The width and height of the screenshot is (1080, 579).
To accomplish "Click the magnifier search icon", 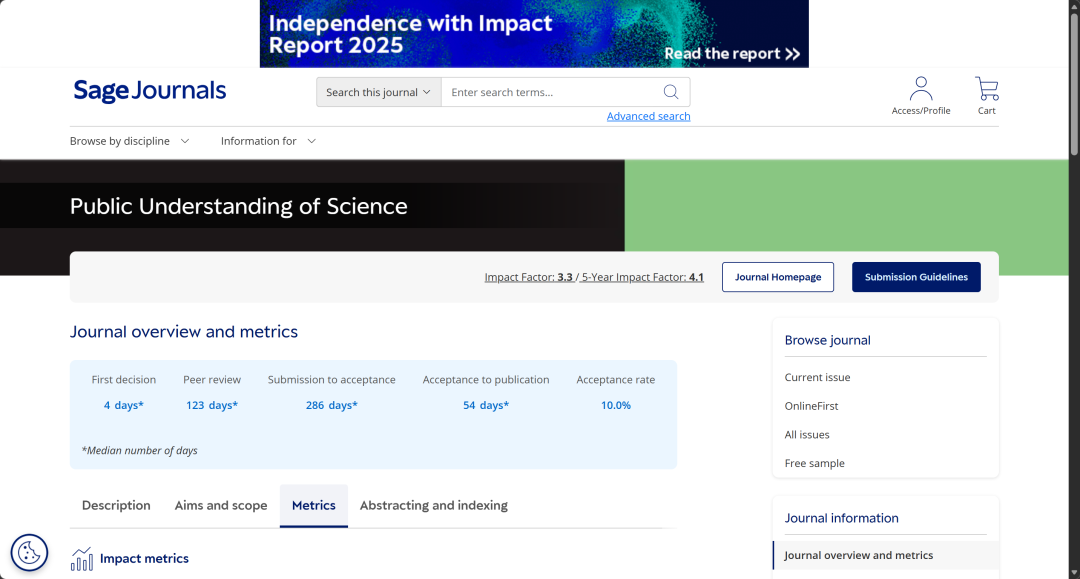I will coord(671,92).
